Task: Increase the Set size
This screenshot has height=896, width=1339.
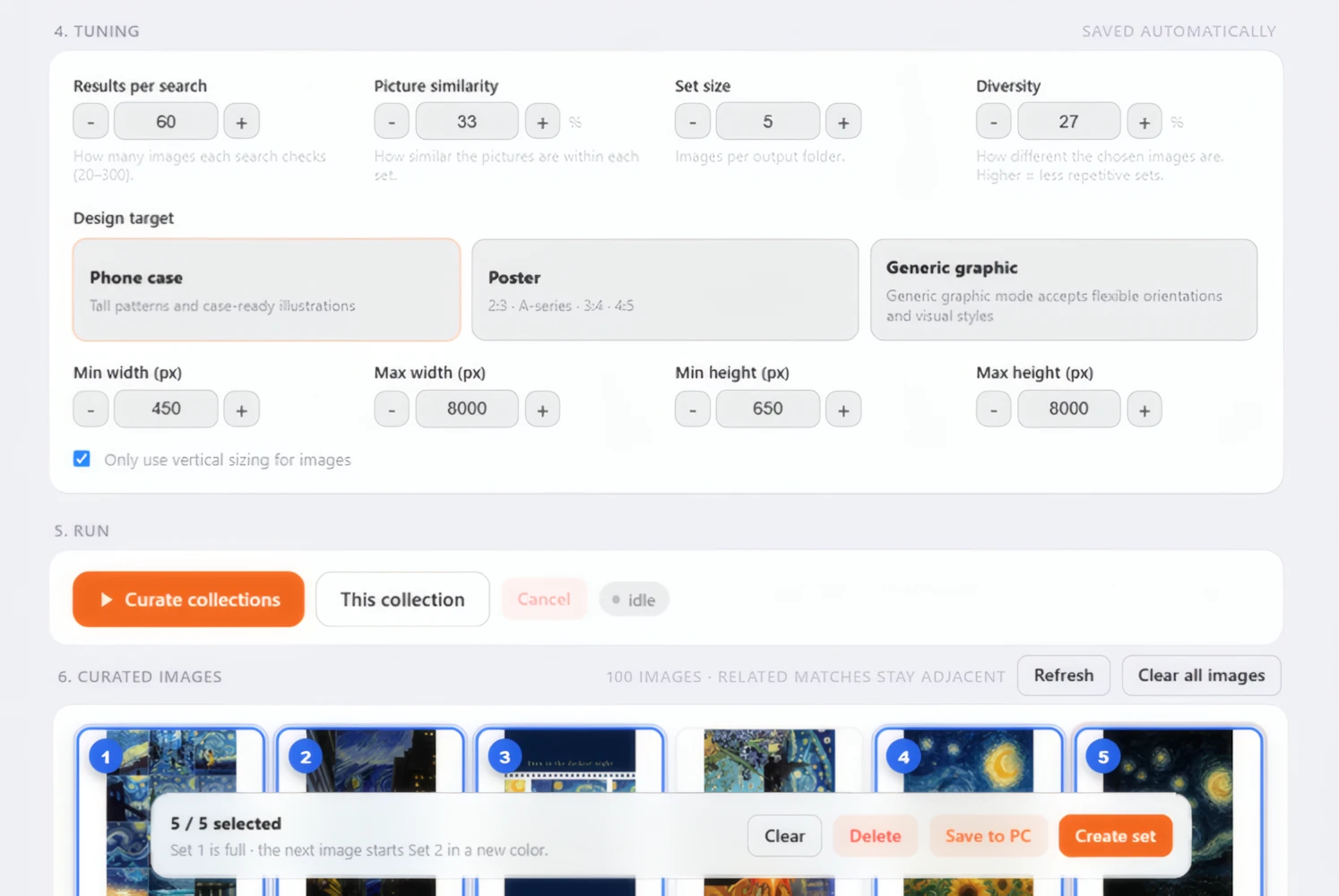Action: click(x=843, y=122)
